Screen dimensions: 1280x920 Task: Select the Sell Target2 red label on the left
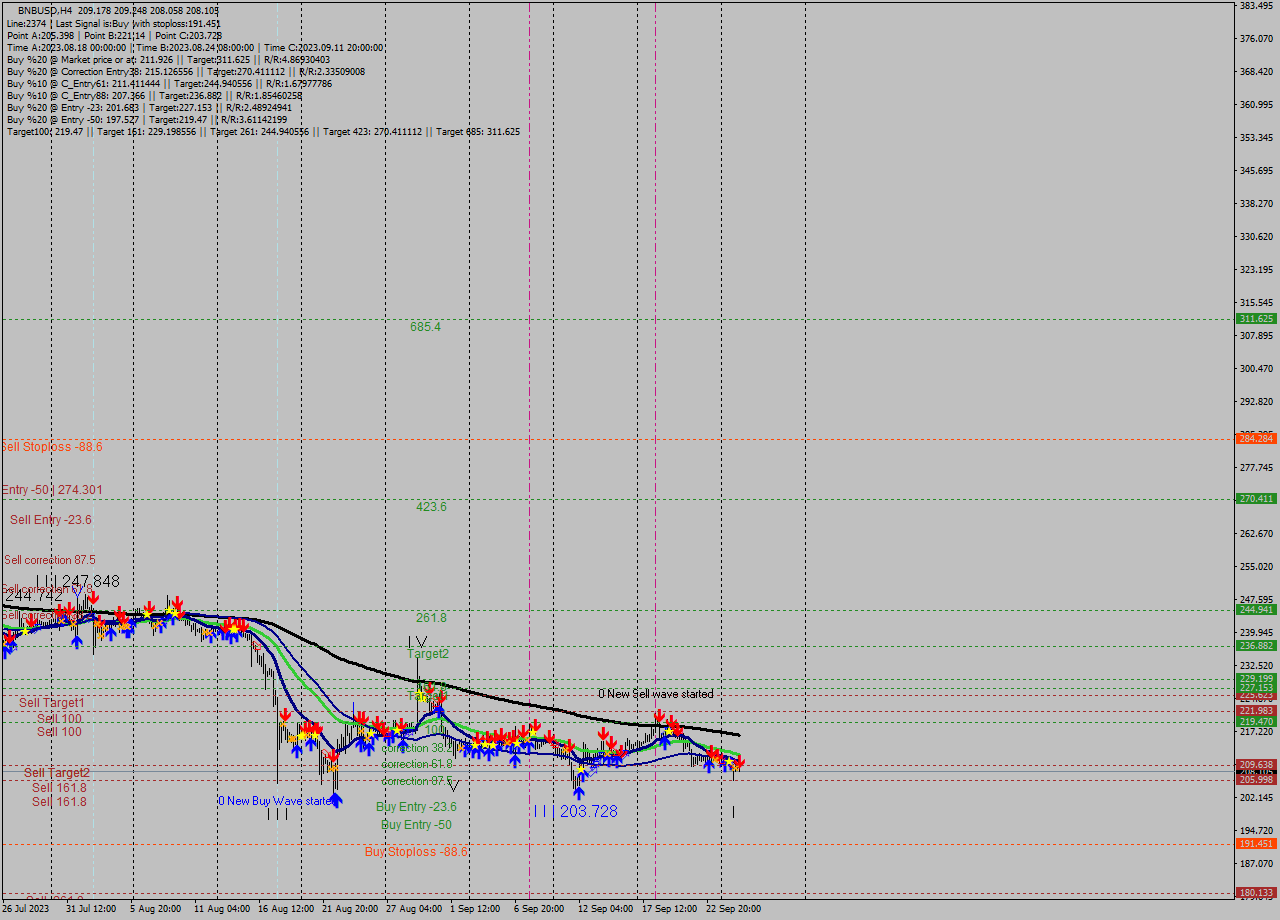(x=57, y=772)
